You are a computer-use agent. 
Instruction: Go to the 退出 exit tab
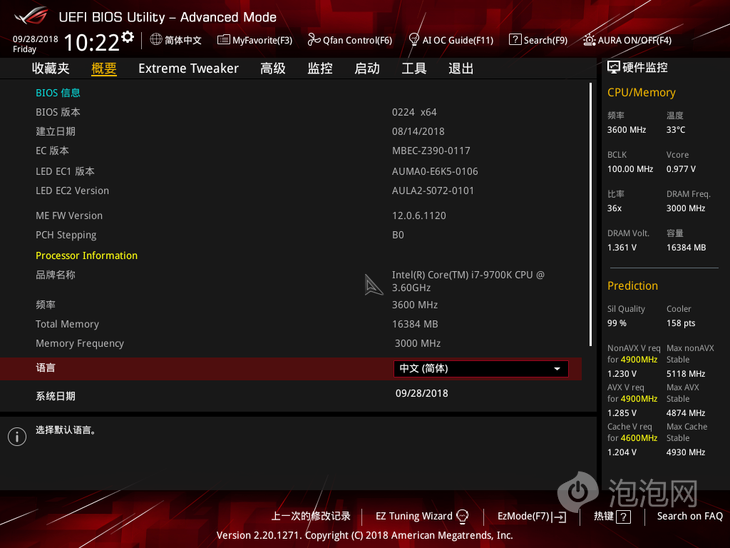click(461, 68)
